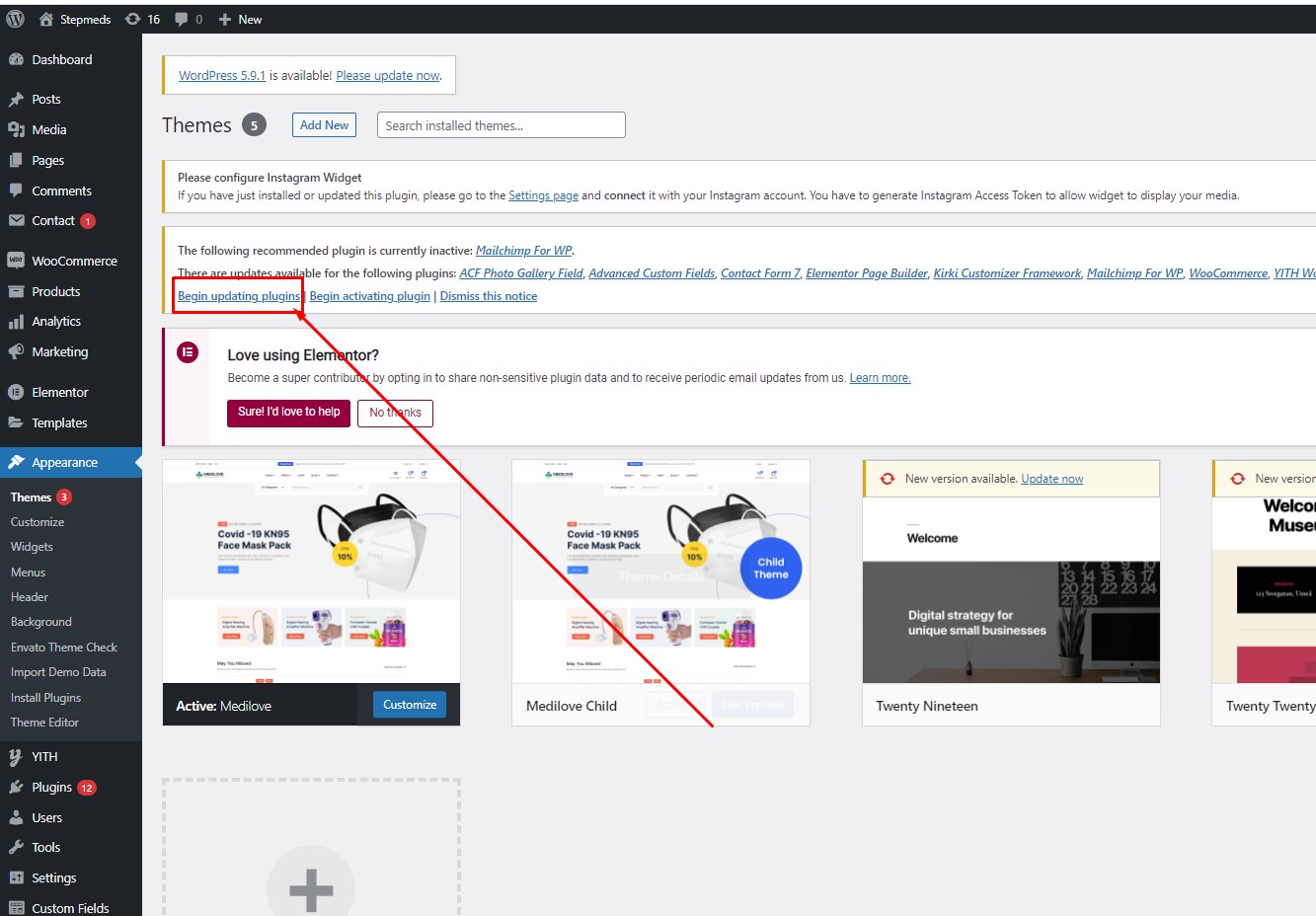Open the Dashboard menu icon
Viewport: 1316px width, 916px height.
(16, 59)
